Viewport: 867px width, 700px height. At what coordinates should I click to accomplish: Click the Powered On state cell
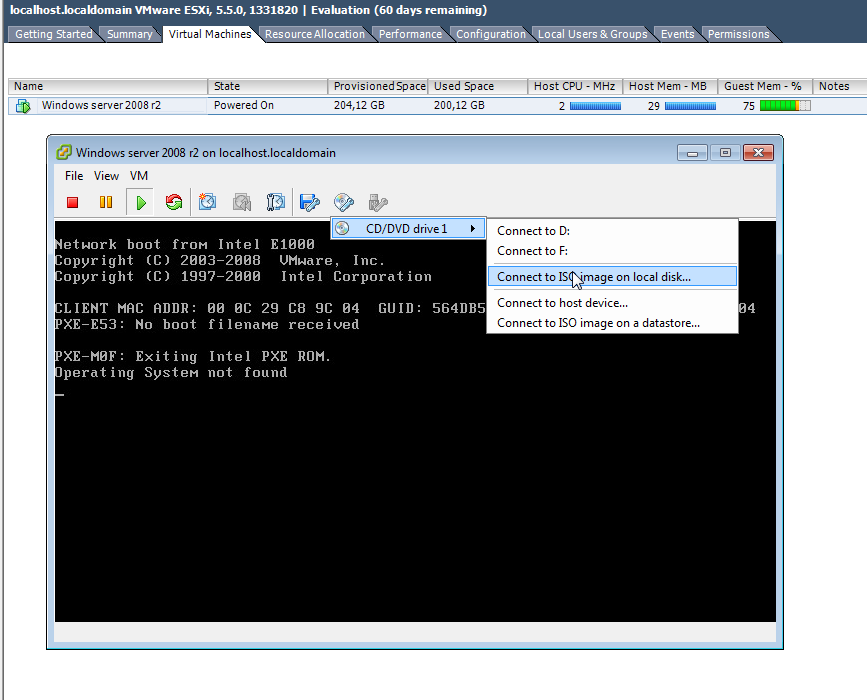(244, 105)
